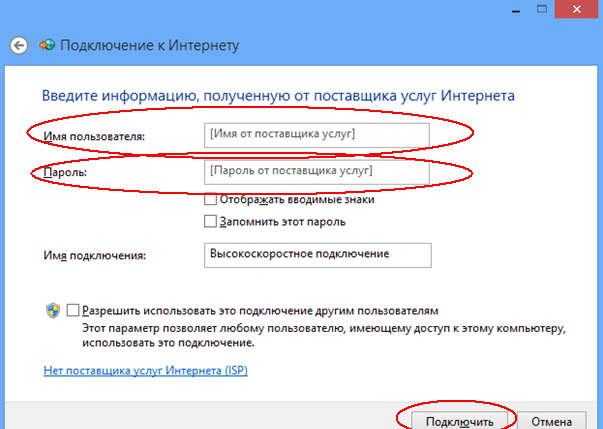Image resolution: width=603 pixels, height=429 pixels.
Task: Select the 'Имя подключения' text box
Action: [316, 255]
